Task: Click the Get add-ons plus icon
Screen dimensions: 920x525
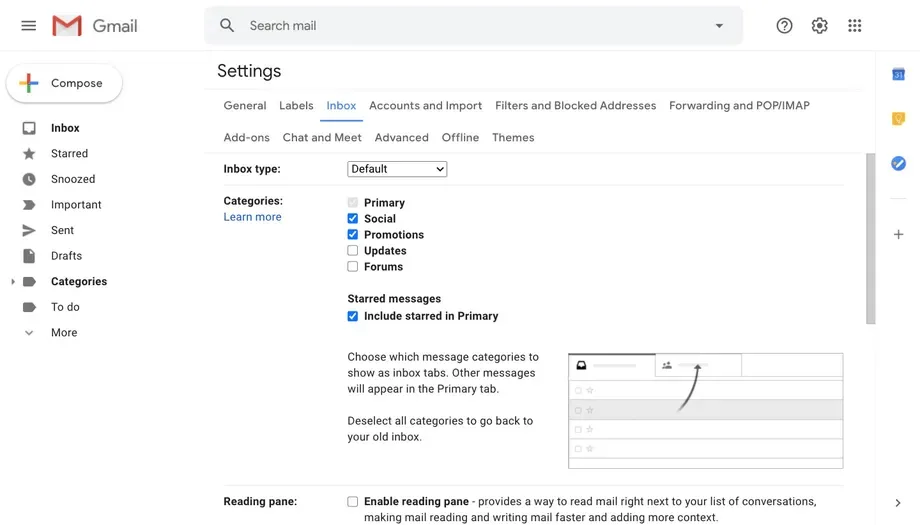Action: [x=898, y=235]
